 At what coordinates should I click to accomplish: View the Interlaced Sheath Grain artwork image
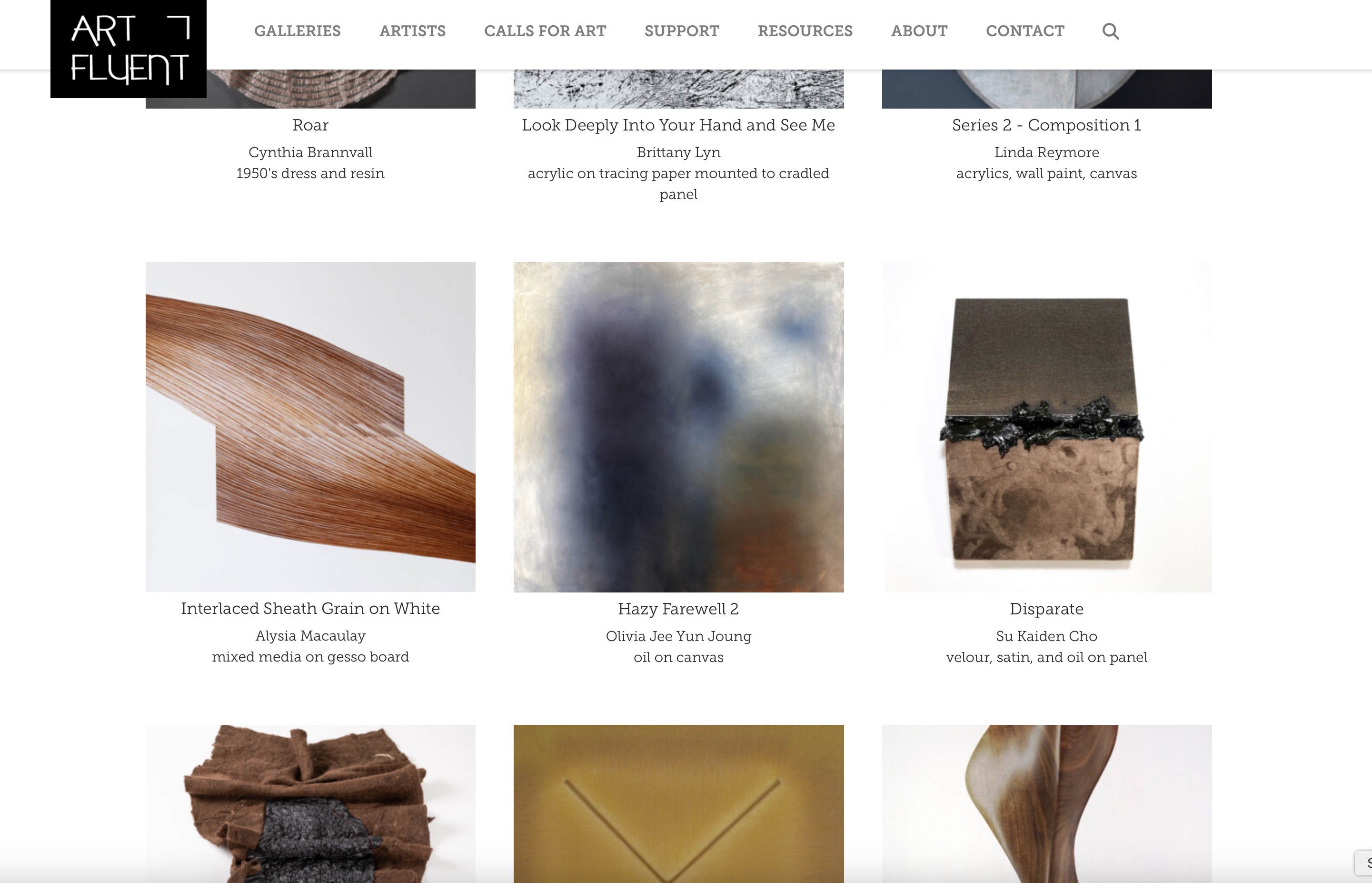310,427
